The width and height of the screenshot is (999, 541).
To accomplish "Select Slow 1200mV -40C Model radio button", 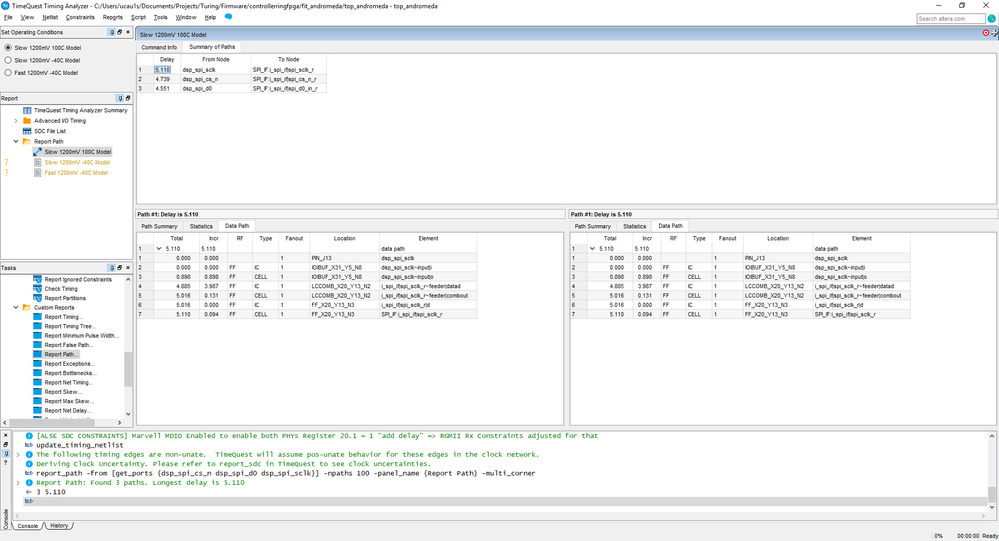I will [x=9, y=60].
